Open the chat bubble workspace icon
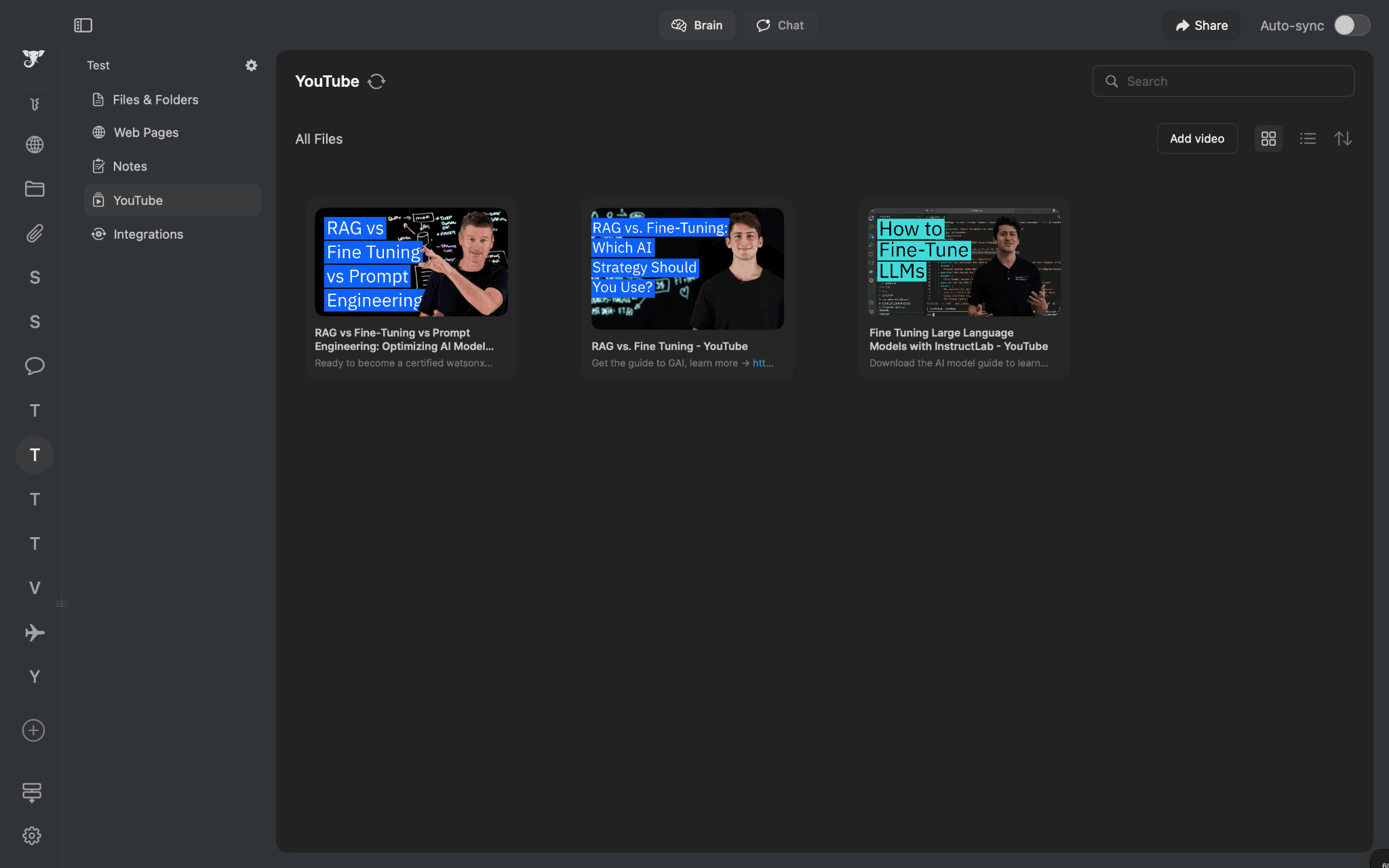Screen dimensions: 1389x868 (x=33, y=366)
